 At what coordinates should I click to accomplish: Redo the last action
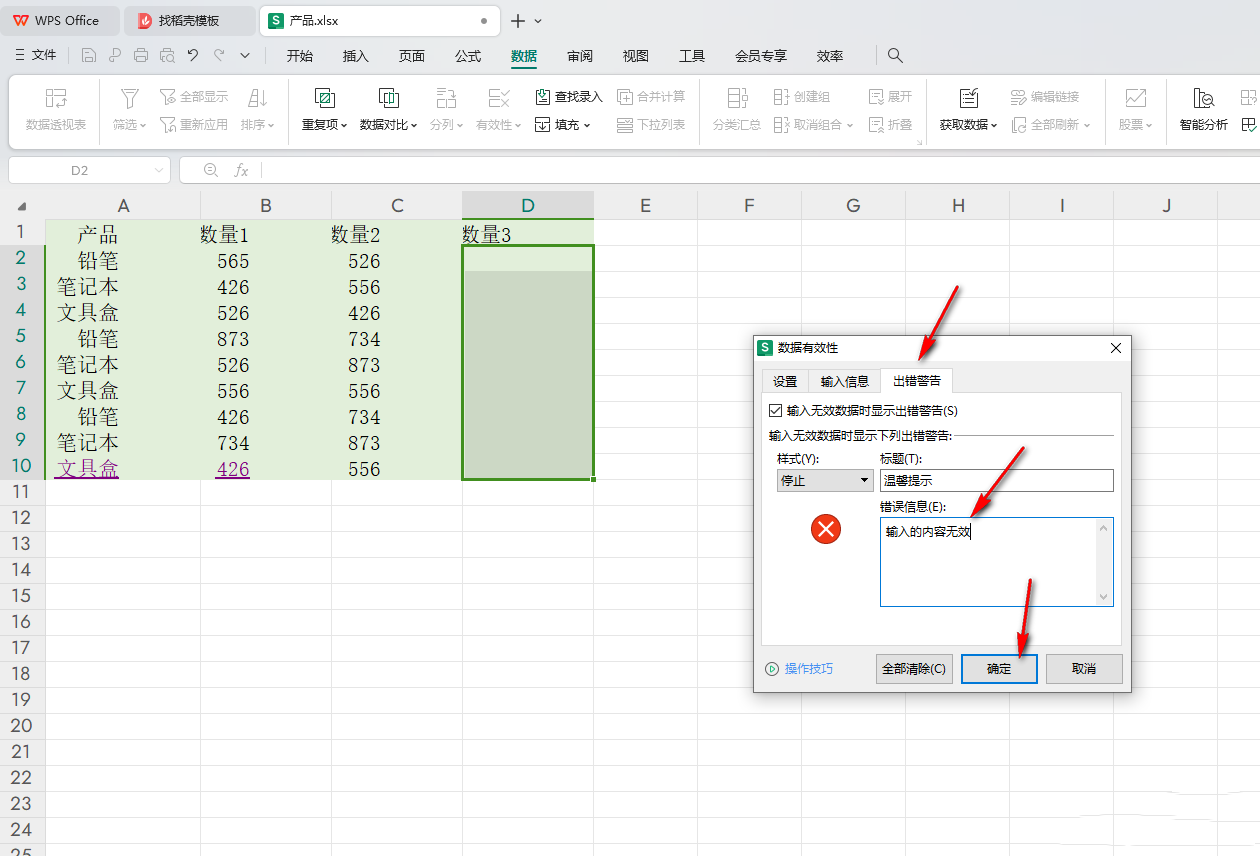219,56
